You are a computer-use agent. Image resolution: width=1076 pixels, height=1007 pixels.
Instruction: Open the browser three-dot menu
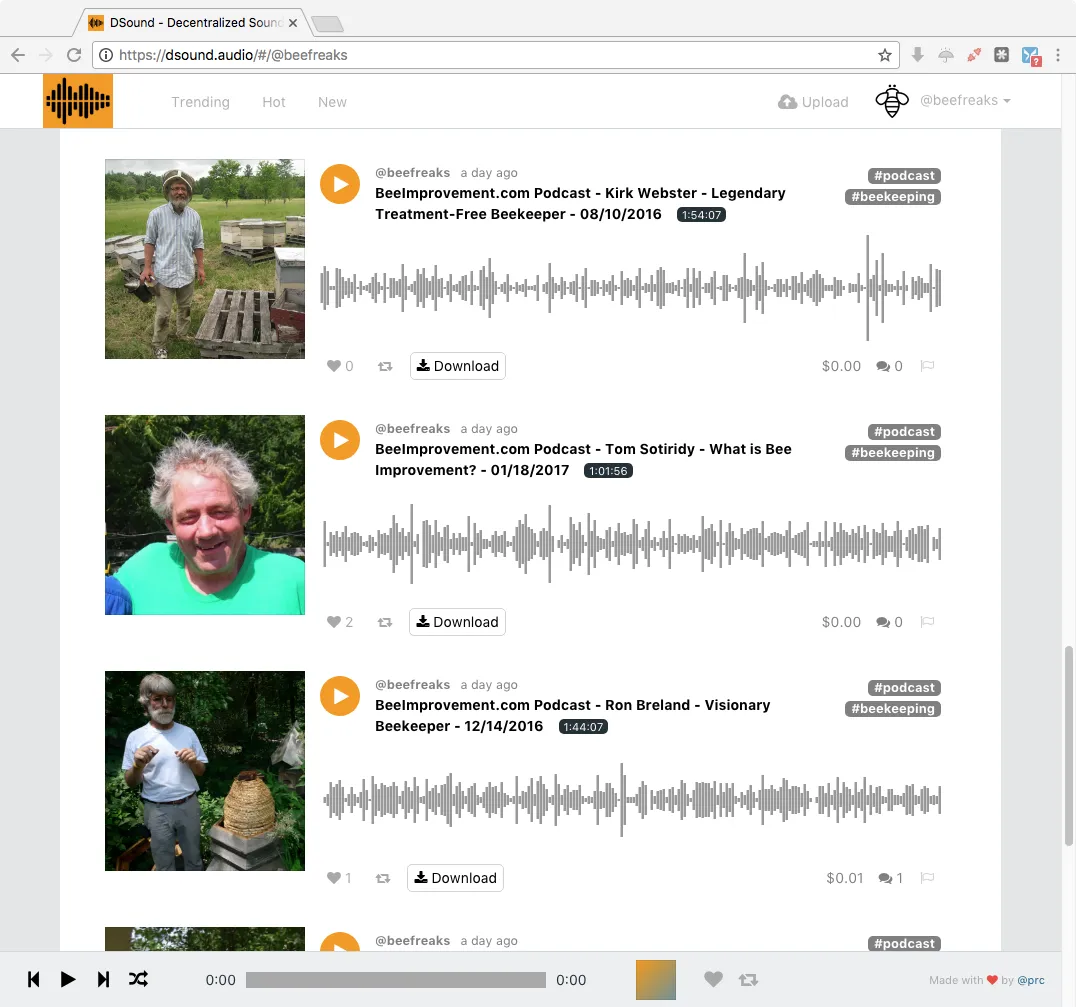[x=1057, y=55]
